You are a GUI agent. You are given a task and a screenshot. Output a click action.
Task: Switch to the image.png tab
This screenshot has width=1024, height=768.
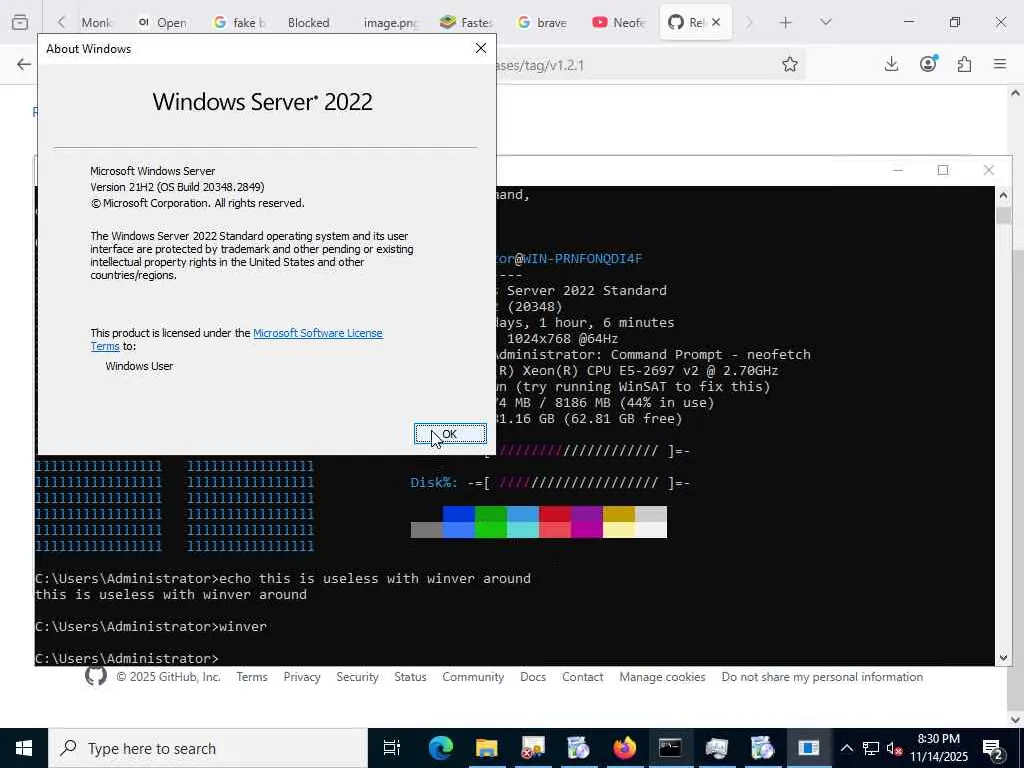391,23
